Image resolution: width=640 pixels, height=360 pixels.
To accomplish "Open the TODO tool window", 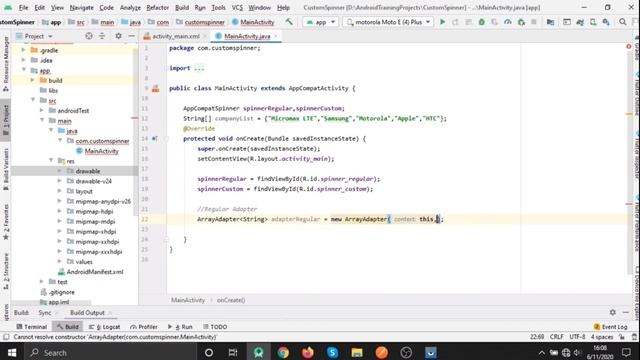I will pos(215,327).
